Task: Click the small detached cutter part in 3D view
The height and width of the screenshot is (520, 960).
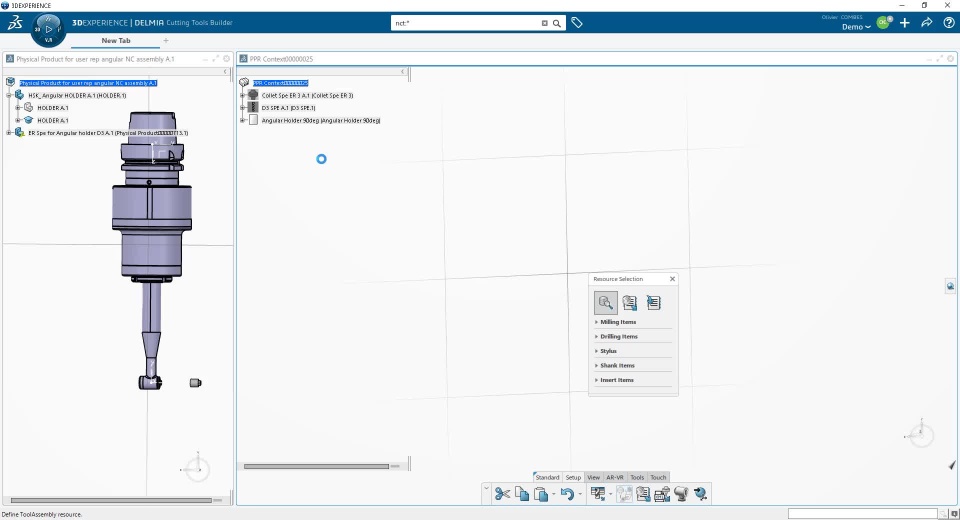Action: click(195, 383)
